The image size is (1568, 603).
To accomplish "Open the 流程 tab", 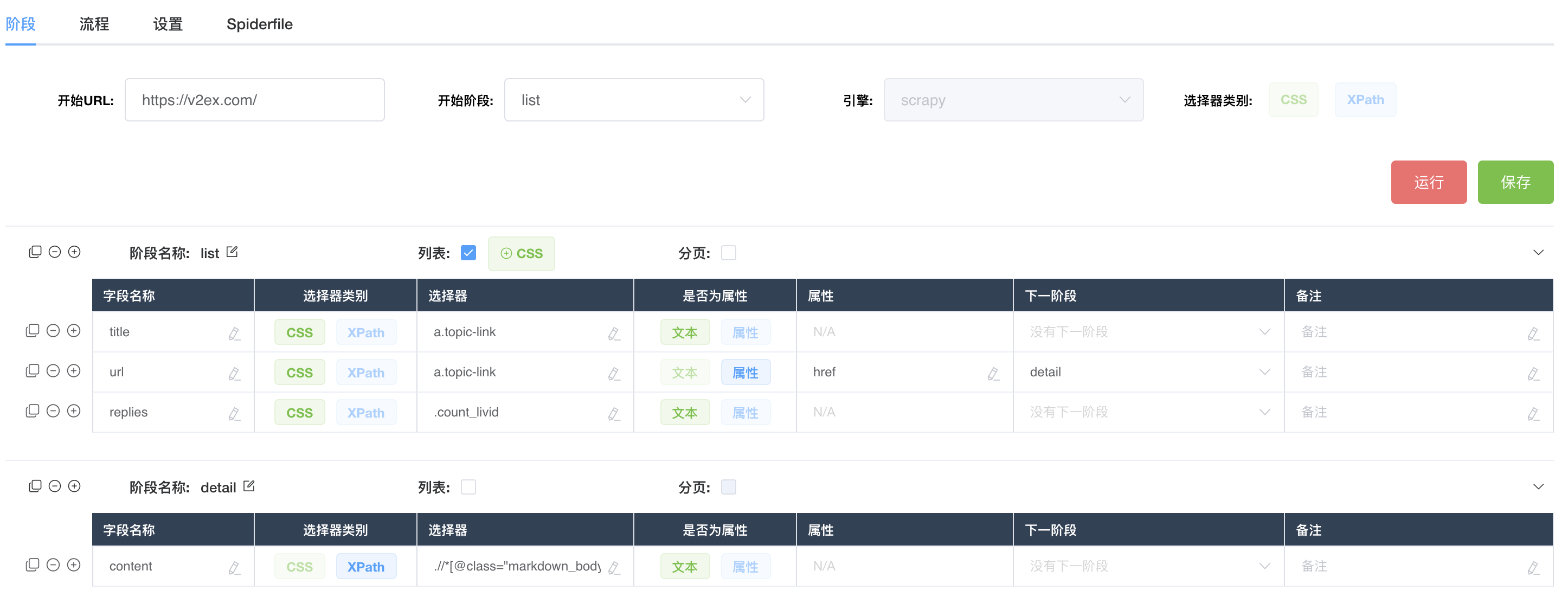I will tap(94, 24).
